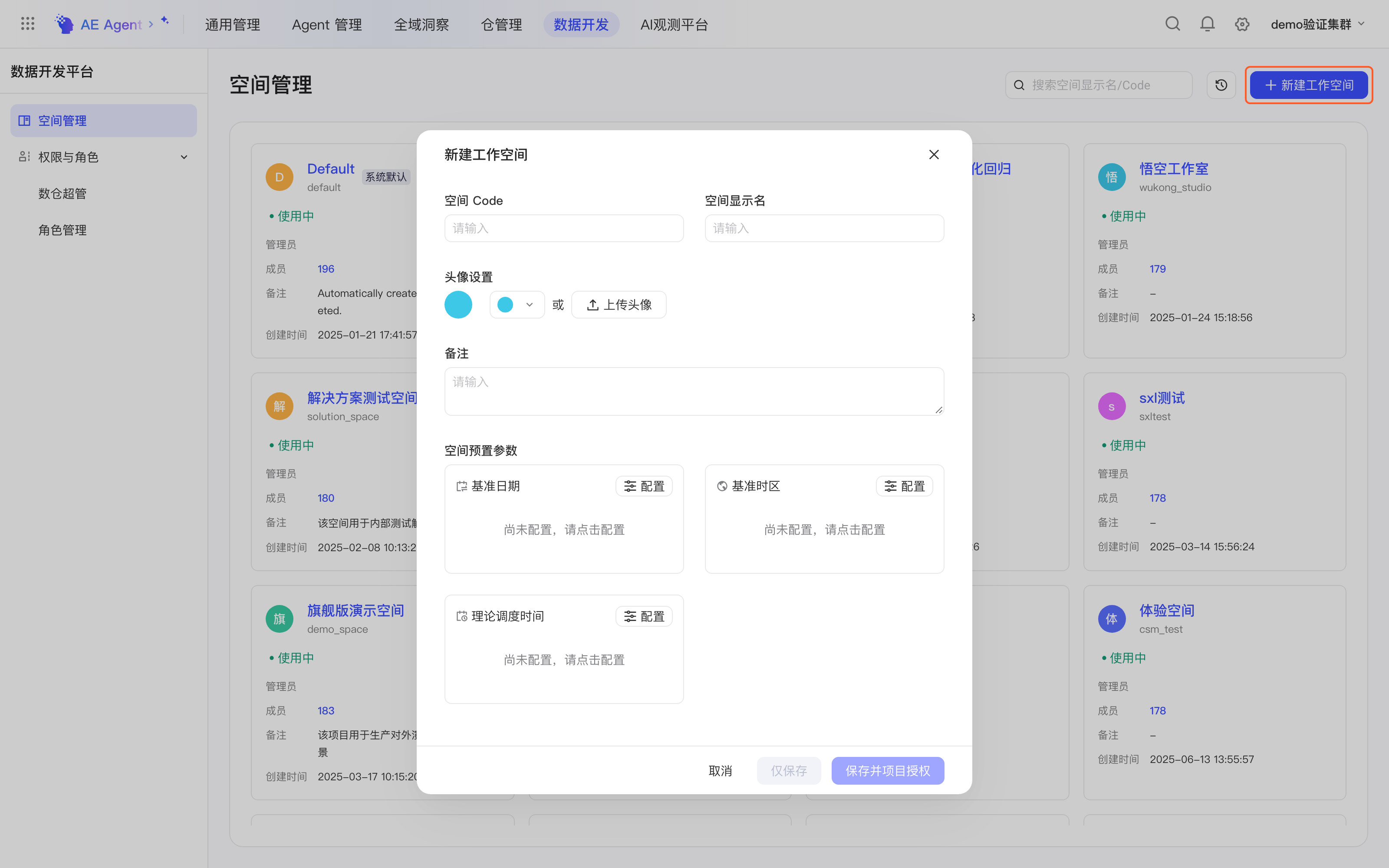Click the D avatar of Default space
Screen dimensions: 1389x868
pyautogui.click(x=280, y=177)
